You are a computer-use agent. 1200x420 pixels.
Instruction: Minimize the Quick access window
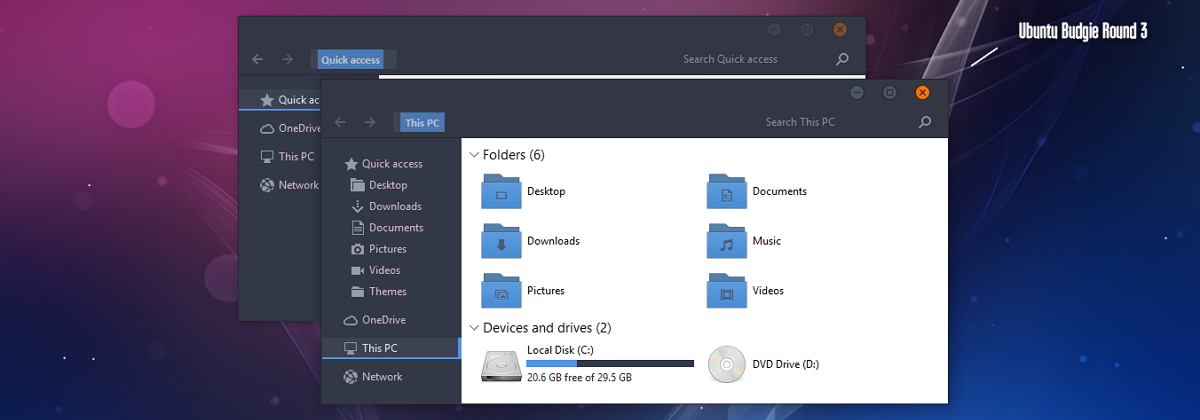click(x=774, y=30)
